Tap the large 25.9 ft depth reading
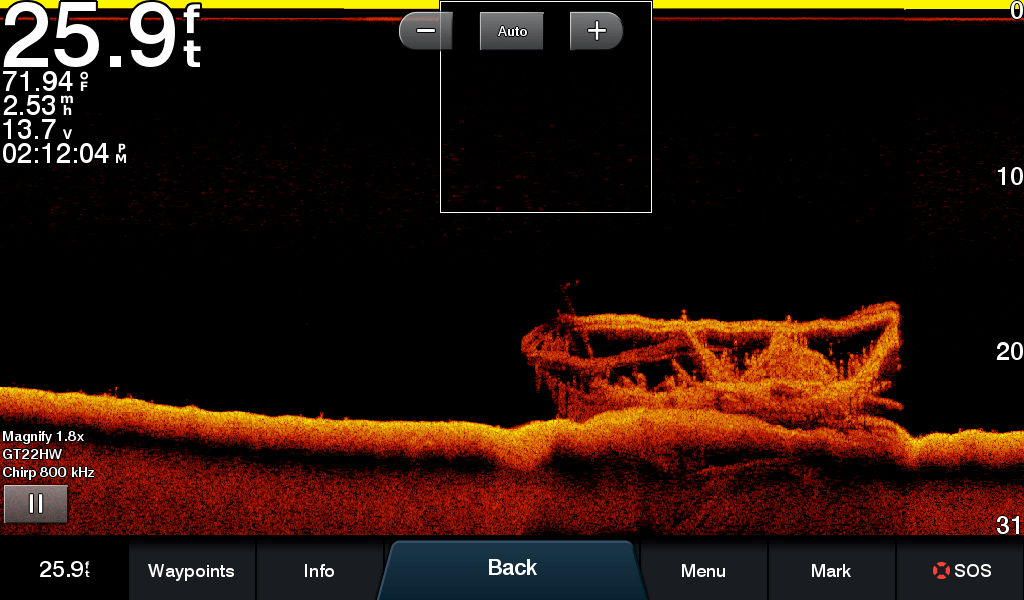This screenshot has width=1024, height=600. [x=100, y=37]
